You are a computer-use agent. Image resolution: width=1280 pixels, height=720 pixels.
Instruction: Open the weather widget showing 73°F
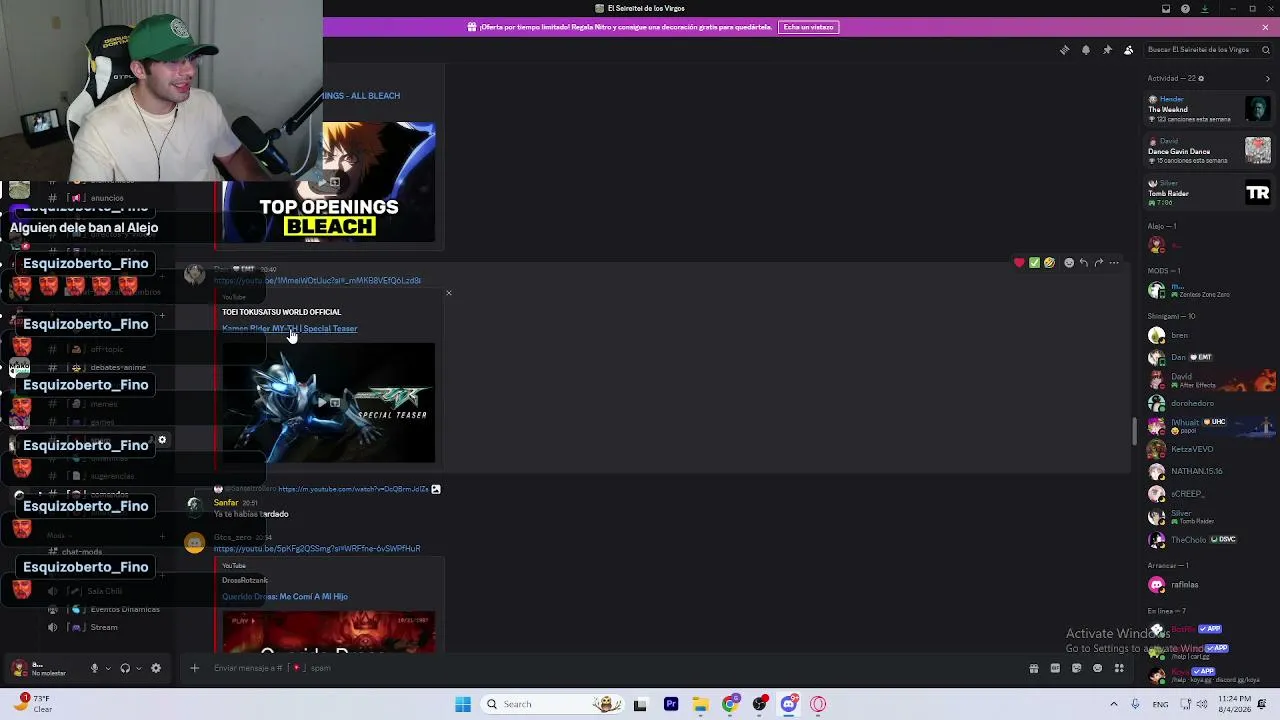point(32,703)
